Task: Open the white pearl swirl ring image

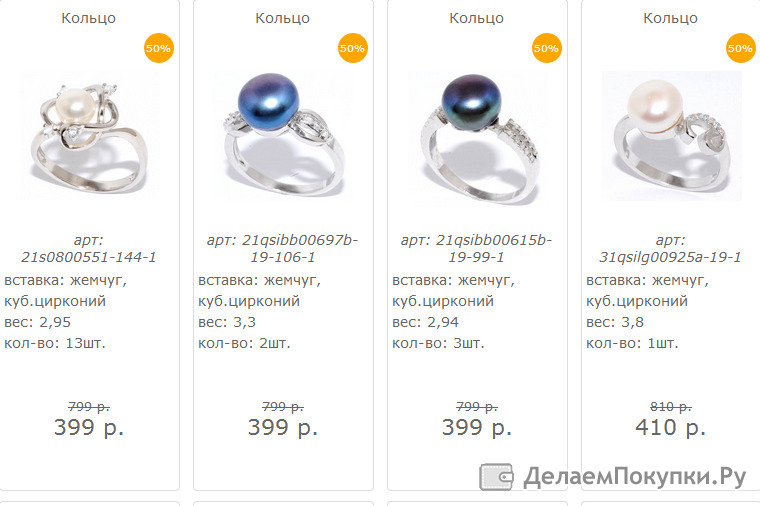Action: [90, 136]
